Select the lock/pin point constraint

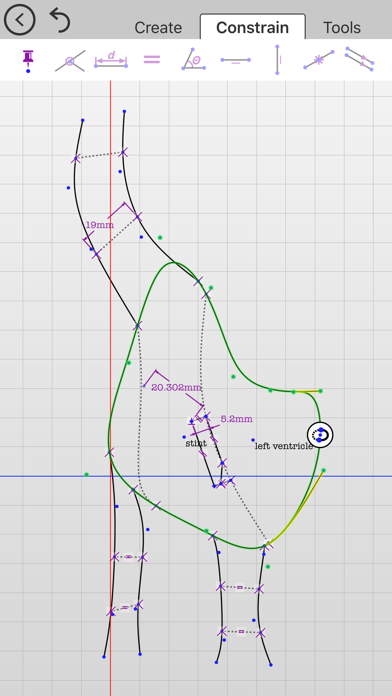tap(28, 61)
